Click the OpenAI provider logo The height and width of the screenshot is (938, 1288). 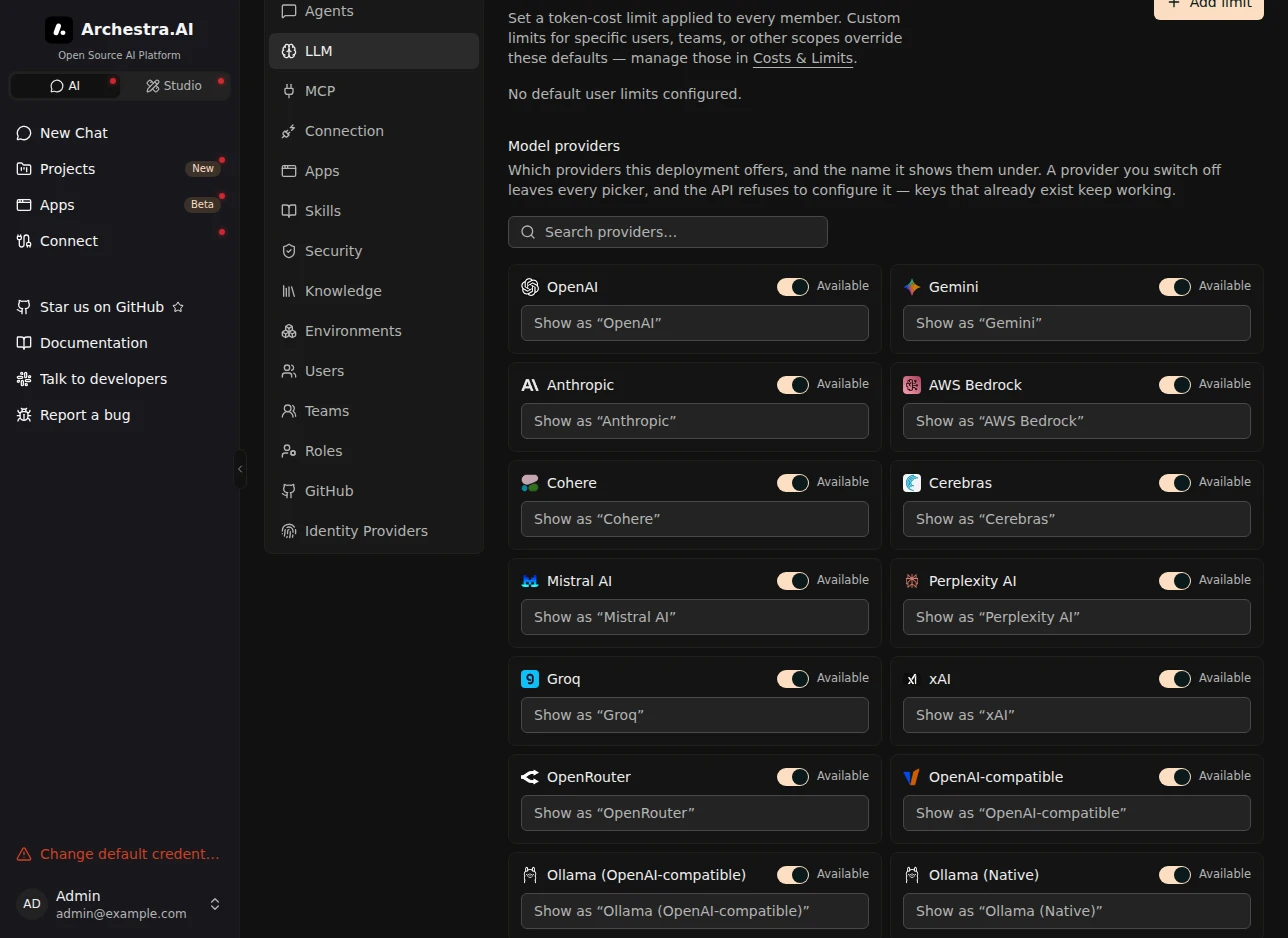tap(530, 287)
